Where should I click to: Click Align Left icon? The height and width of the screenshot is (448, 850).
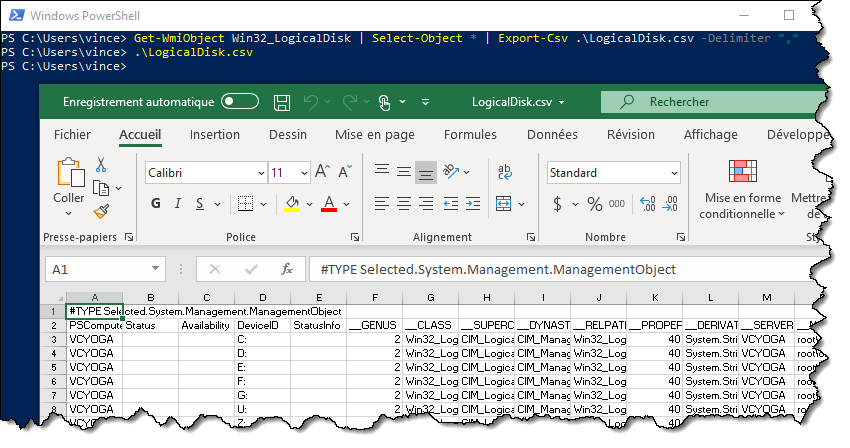tap(382, 204)
